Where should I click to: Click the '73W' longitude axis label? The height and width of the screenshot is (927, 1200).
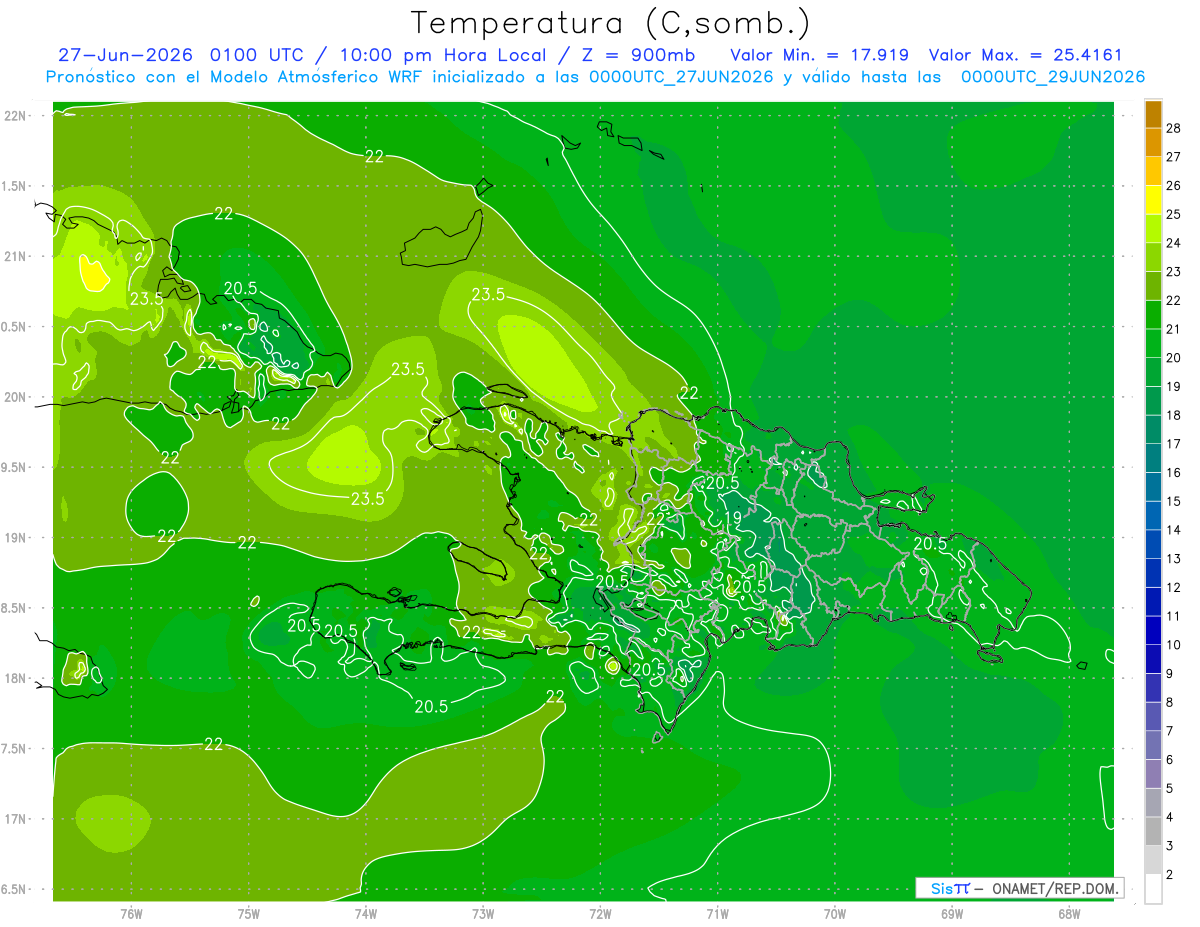pos(483,914)
